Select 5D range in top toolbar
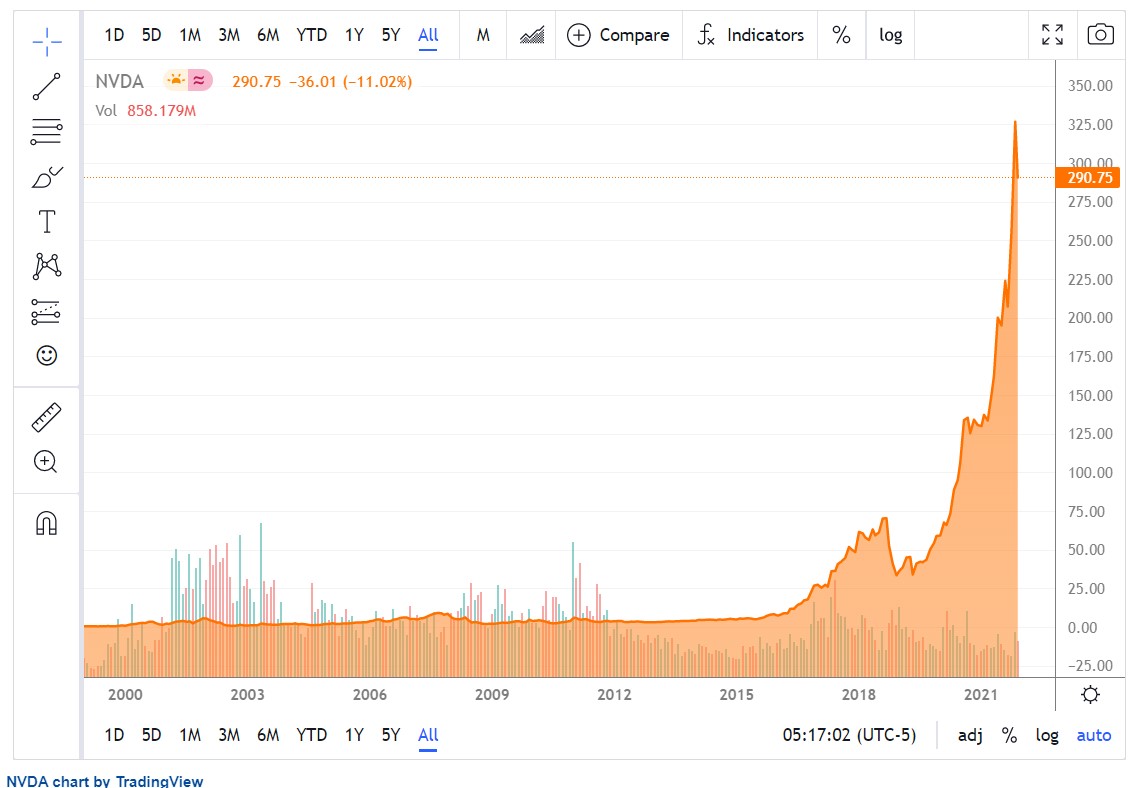 tap(151, 35)
